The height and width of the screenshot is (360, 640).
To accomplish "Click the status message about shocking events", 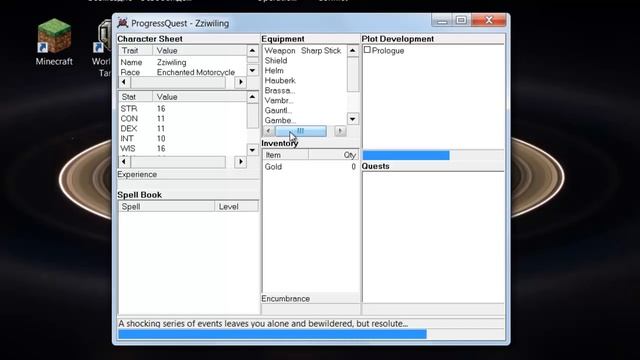I will point(263,324).
